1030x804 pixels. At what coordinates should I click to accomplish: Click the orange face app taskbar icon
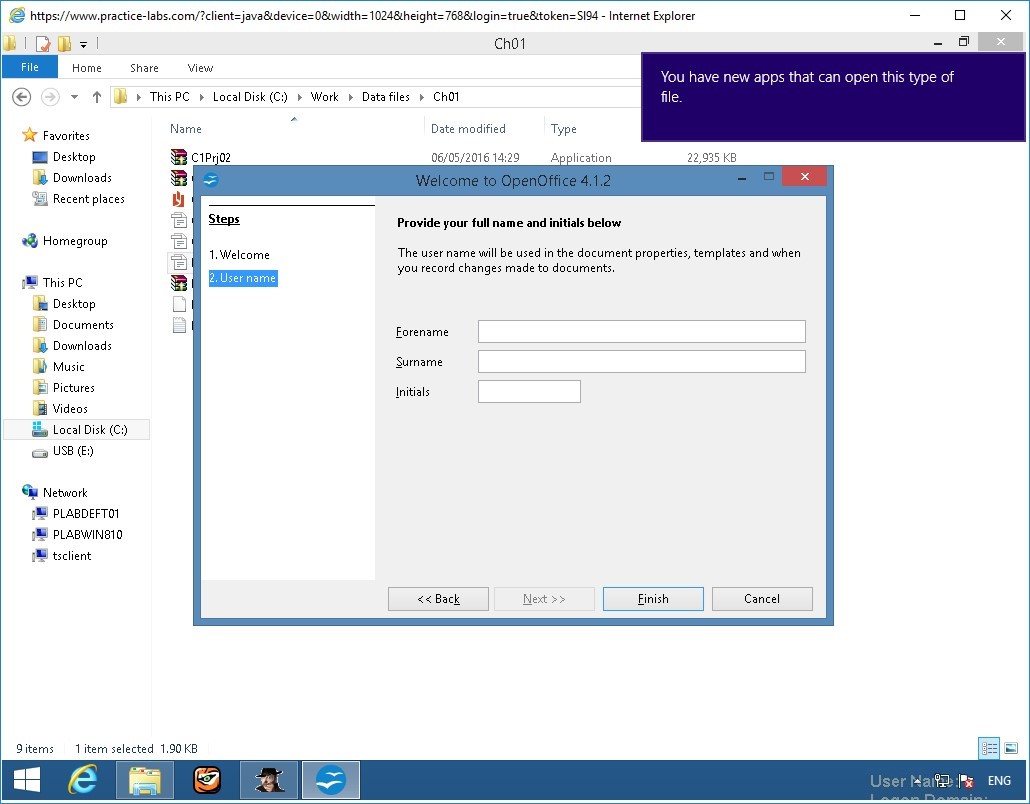(x=207, y=780)
